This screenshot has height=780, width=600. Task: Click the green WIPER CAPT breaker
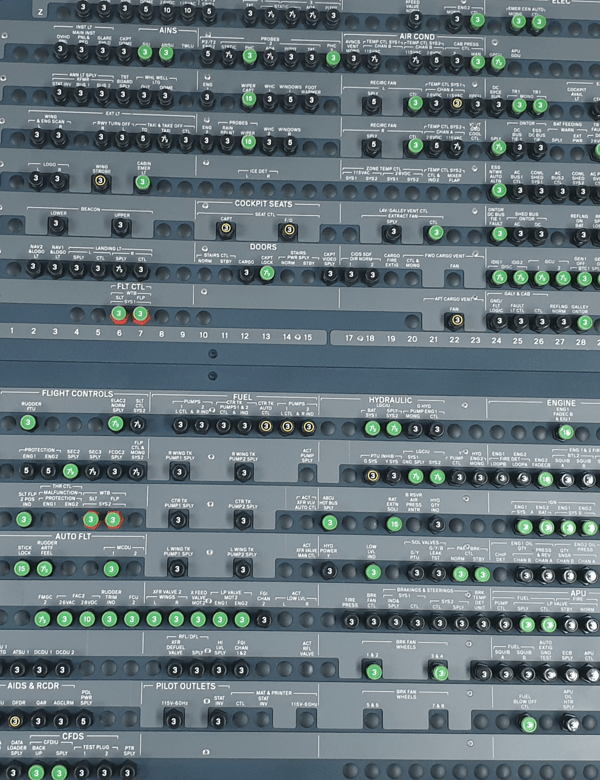pos(248,99)
